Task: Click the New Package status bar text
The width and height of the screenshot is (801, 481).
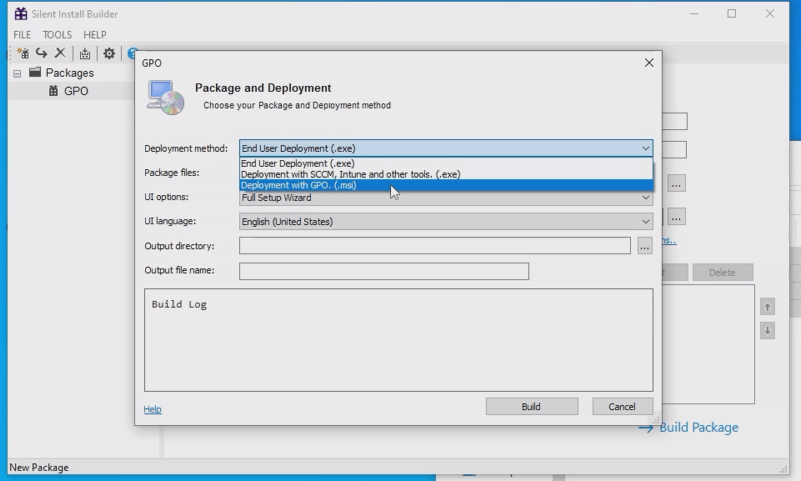Action: click(x=39, y=468)
